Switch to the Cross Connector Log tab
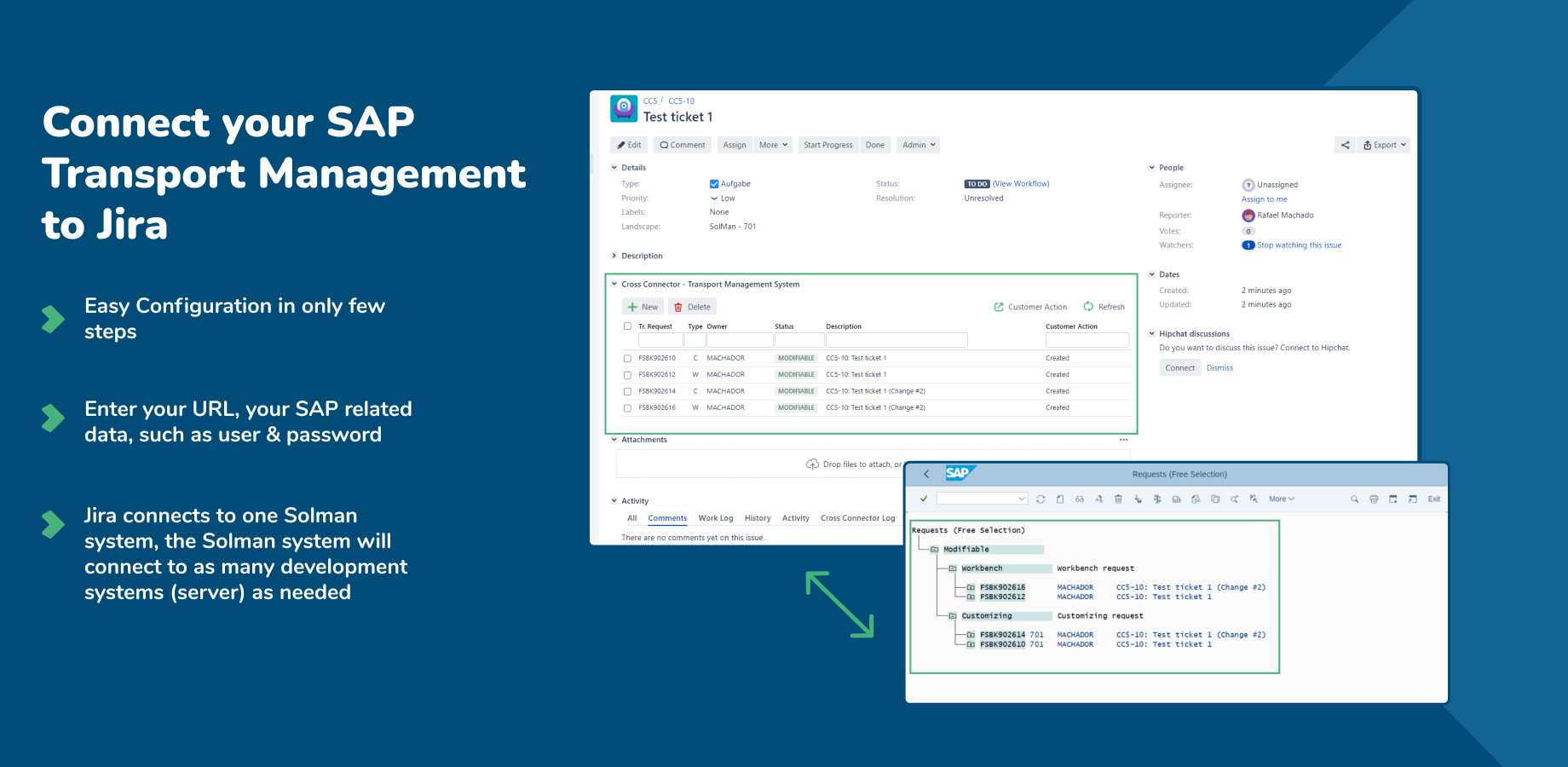Screen dimensions: 1568x767 [857, 518]
